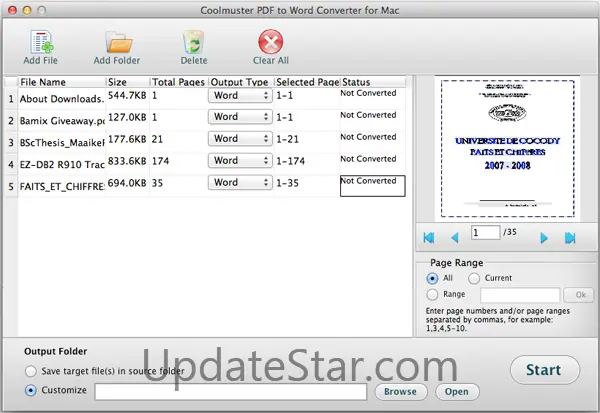Open Output Type dropdown for About Downloads

(240, 95)
